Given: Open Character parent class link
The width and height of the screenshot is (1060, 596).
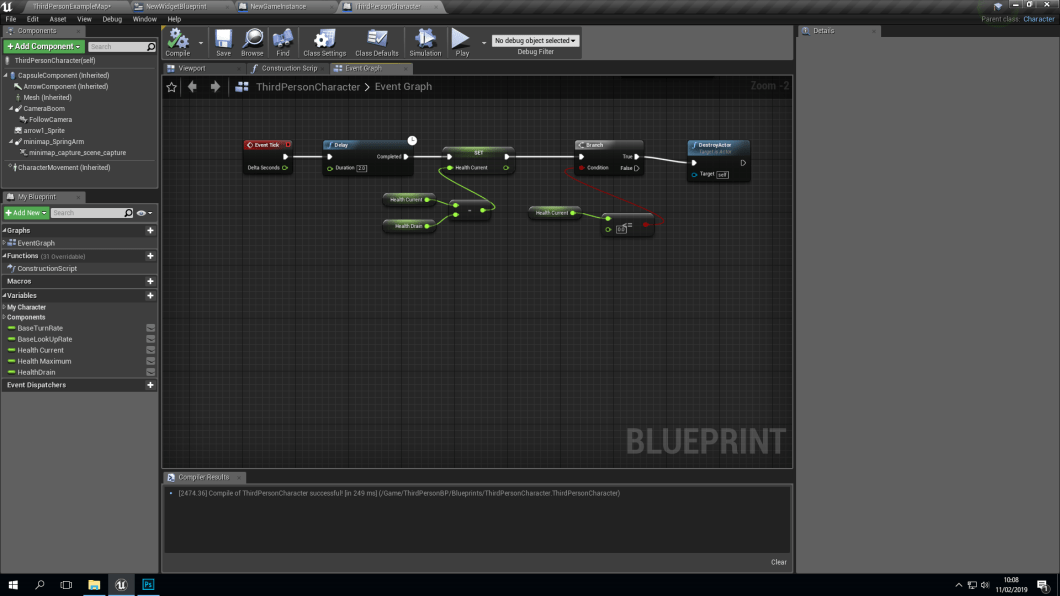Looking at the screenshot, I should (x=1038, y=19).
